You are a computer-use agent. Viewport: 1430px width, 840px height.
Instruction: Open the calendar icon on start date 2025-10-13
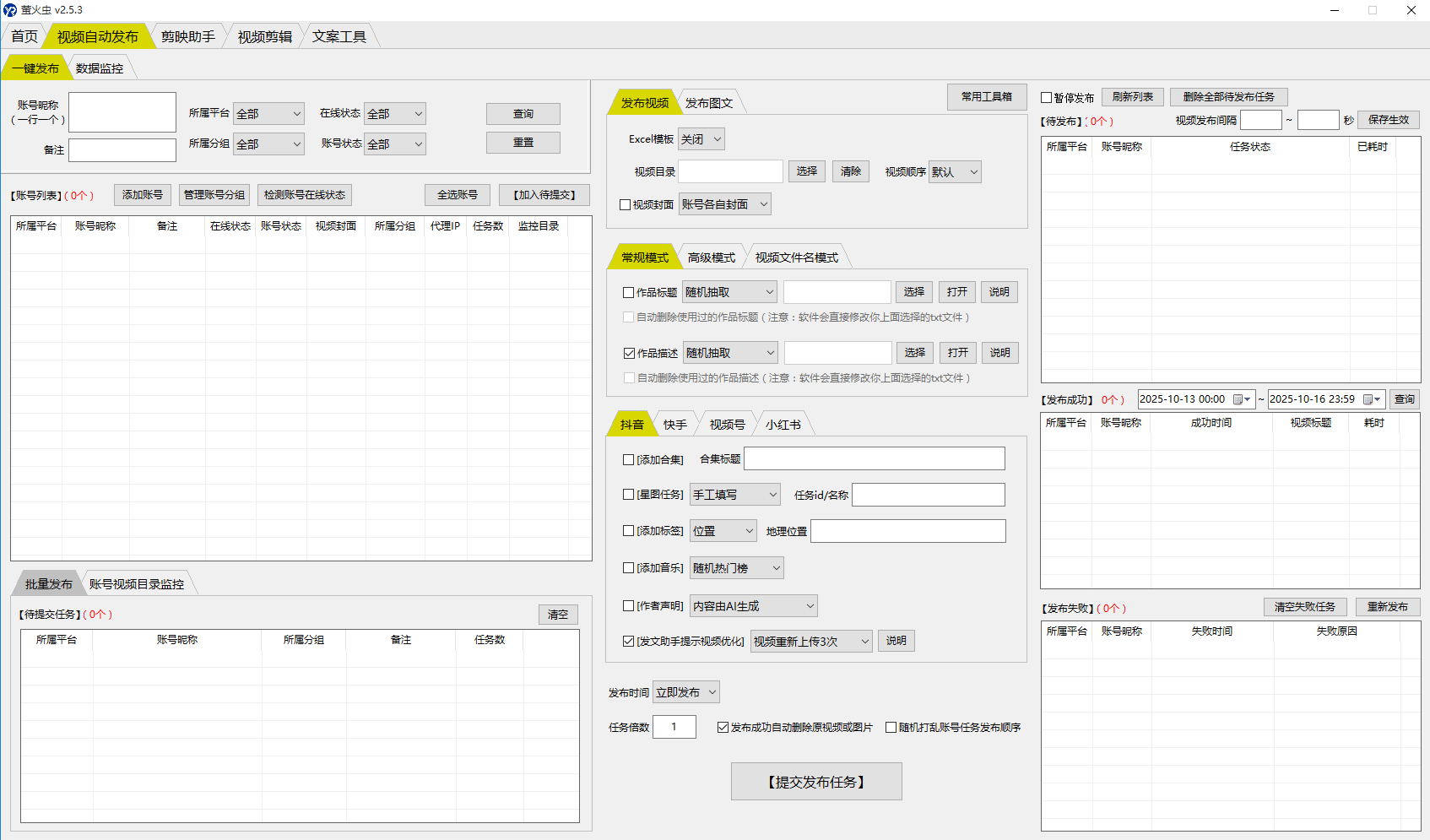coord(1241,399)
